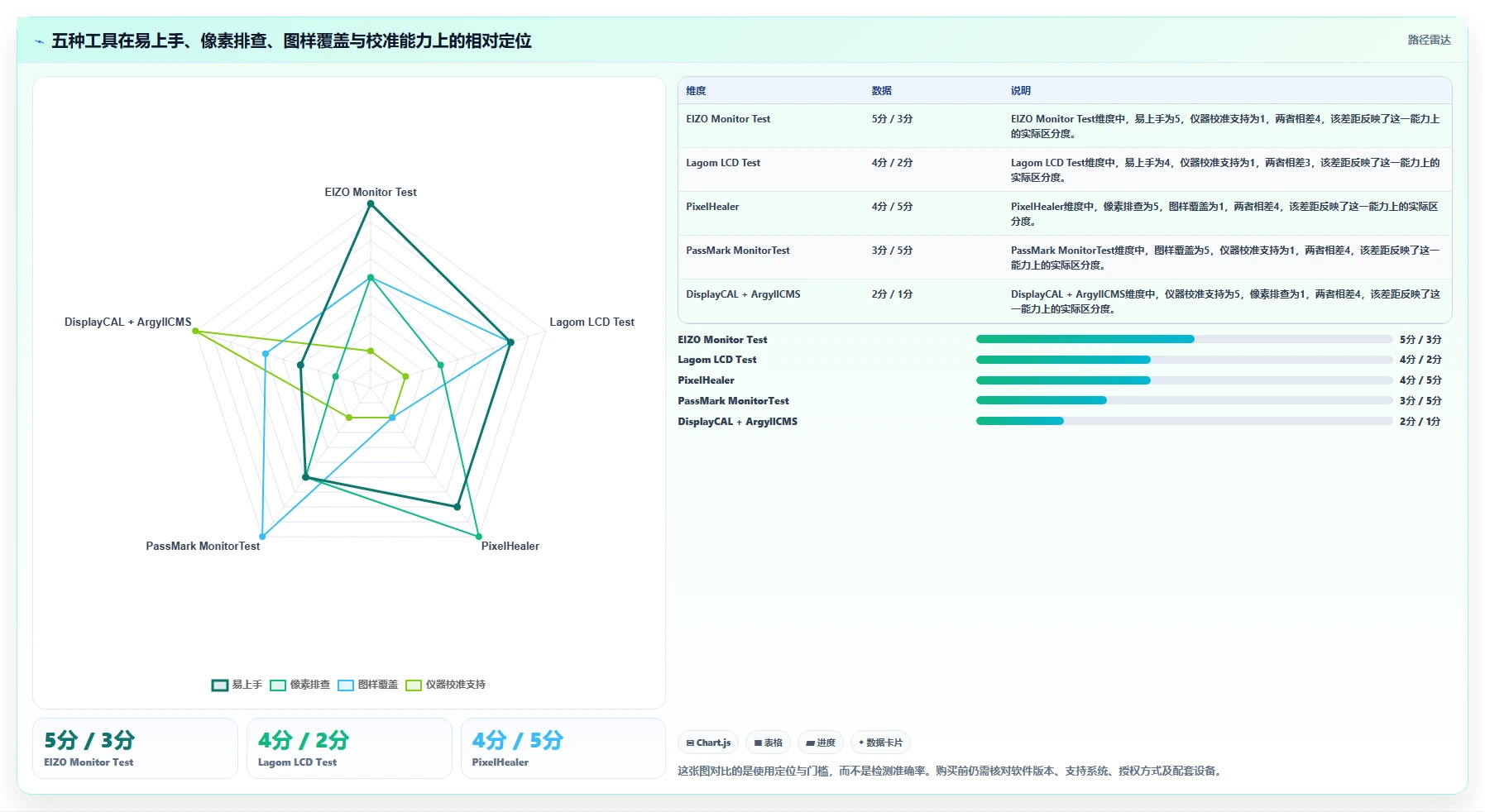The width and height of the screenshot is (1485, 812).
Task: Open the PixelHealer data card
Action: (x=563, y=748)
